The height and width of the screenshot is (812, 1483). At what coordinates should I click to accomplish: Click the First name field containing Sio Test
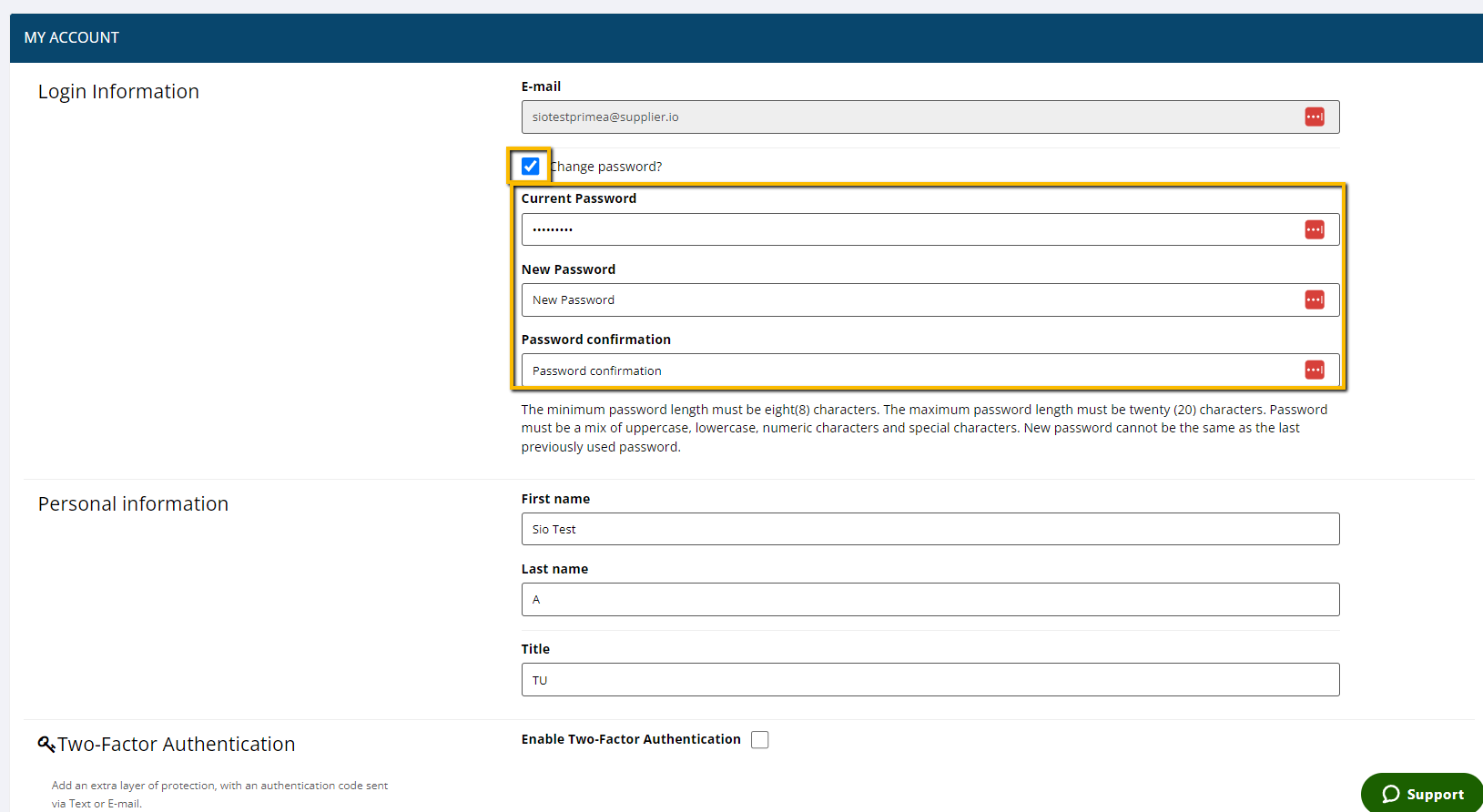pyautogui.click(x=929, y=529)
